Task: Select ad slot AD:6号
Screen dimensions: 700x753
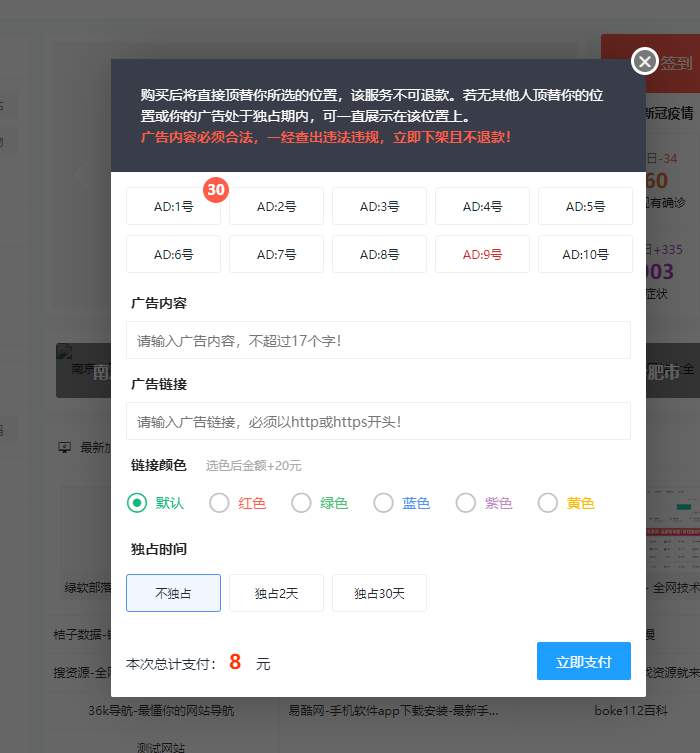Action: click(173, 255)
